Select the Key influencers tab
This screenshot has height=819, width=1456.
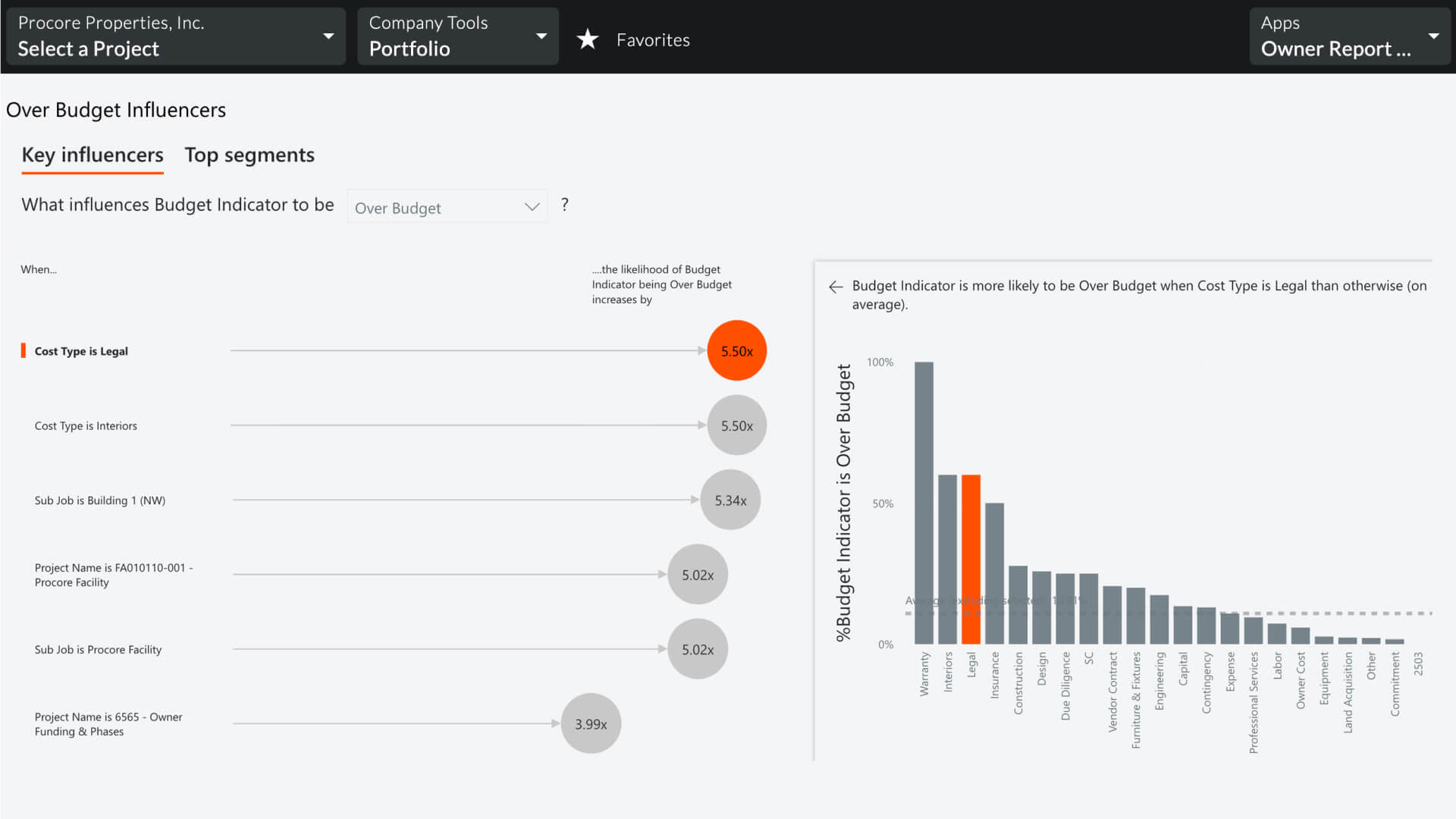[x=92, y=155]
